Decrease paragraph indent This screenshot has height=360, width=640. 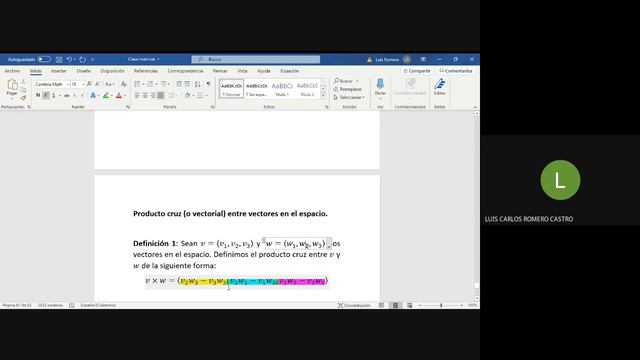[x=179, y=84]
